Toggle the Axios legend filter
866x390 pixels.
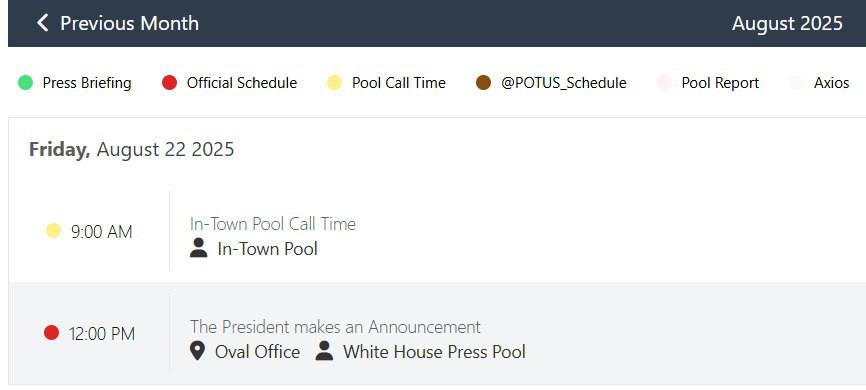819,83
